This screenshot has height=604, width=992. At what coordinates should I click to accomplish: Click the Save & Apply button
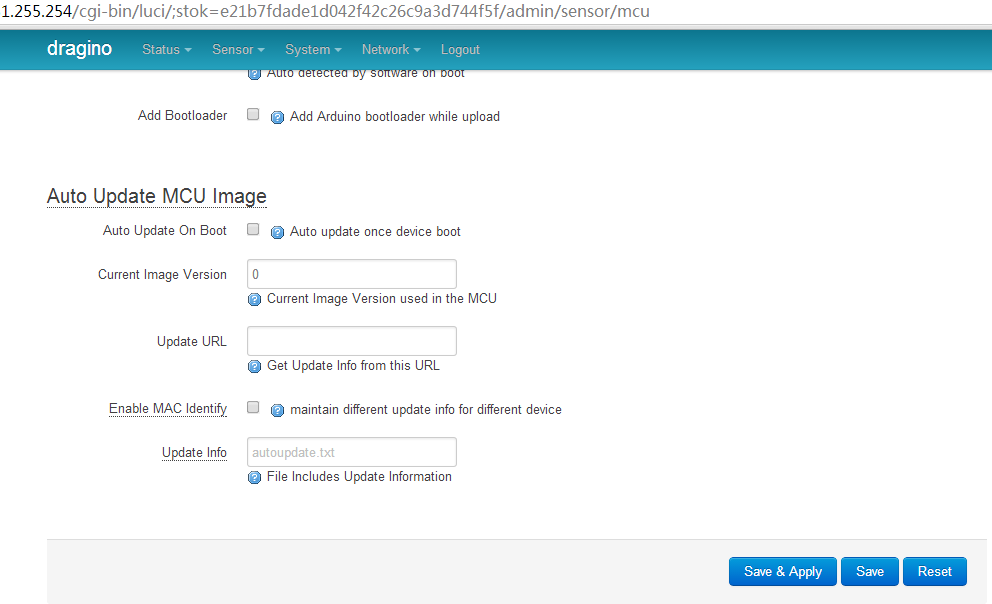point(783,572)
